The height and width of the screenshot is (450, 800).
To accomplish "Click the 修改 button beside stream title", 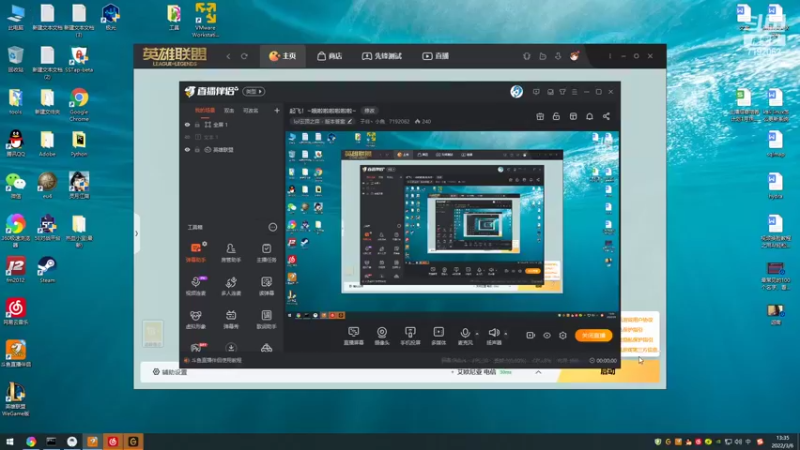I will (x=369, y=111).
